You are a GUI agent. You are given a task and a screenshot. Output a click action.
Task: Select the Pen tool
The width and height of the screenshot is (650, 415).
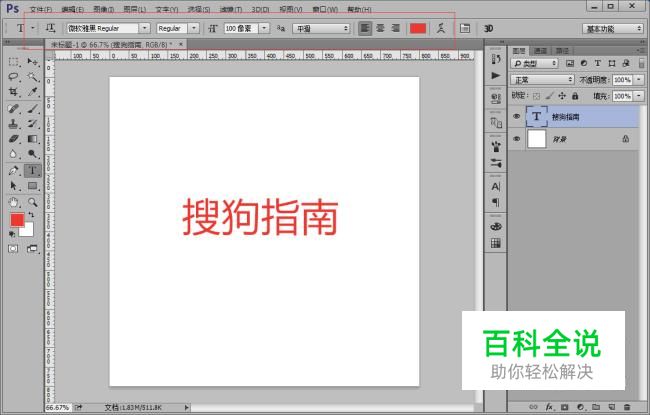click(x=13, y=170)
